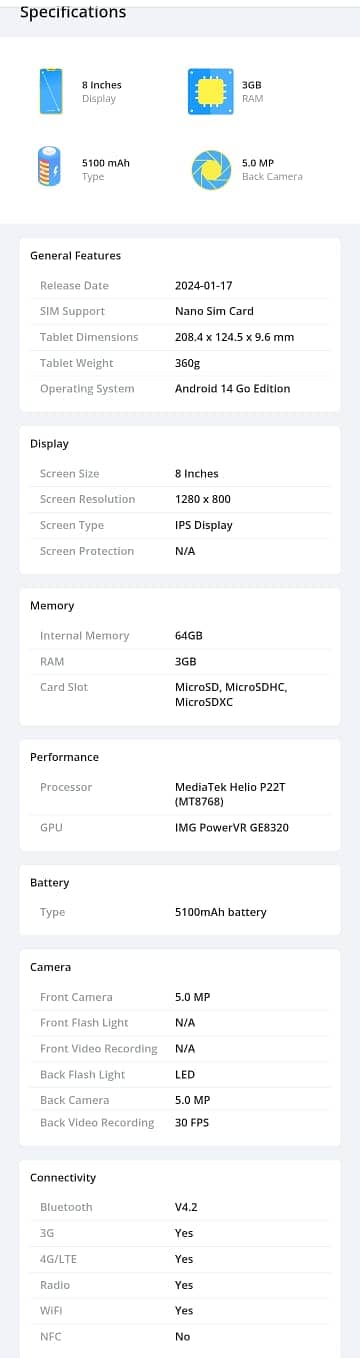
Task: Select the MediaTek Helio P22T processor value
Action: click(232, 794)
